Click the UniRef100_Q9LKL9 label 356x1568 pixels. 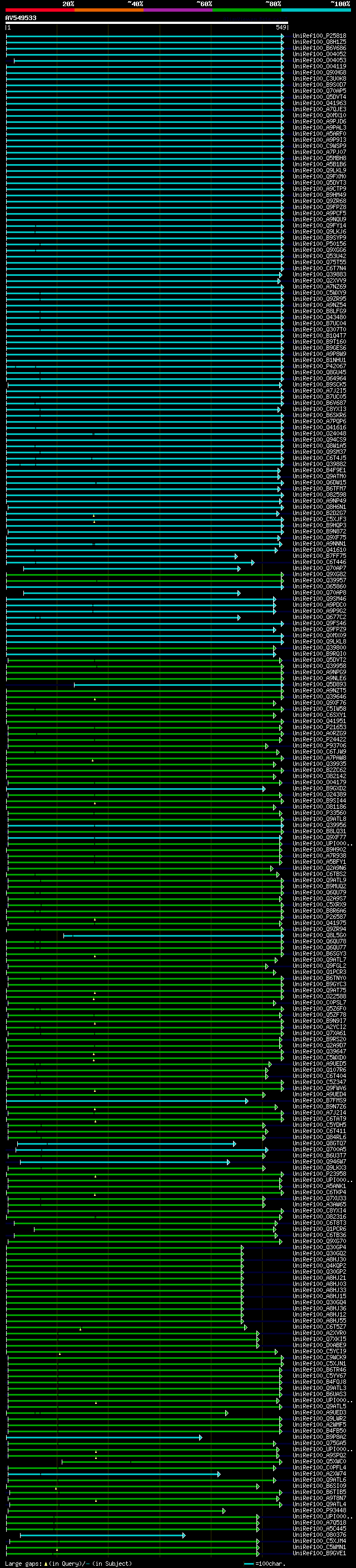[319, 170]
